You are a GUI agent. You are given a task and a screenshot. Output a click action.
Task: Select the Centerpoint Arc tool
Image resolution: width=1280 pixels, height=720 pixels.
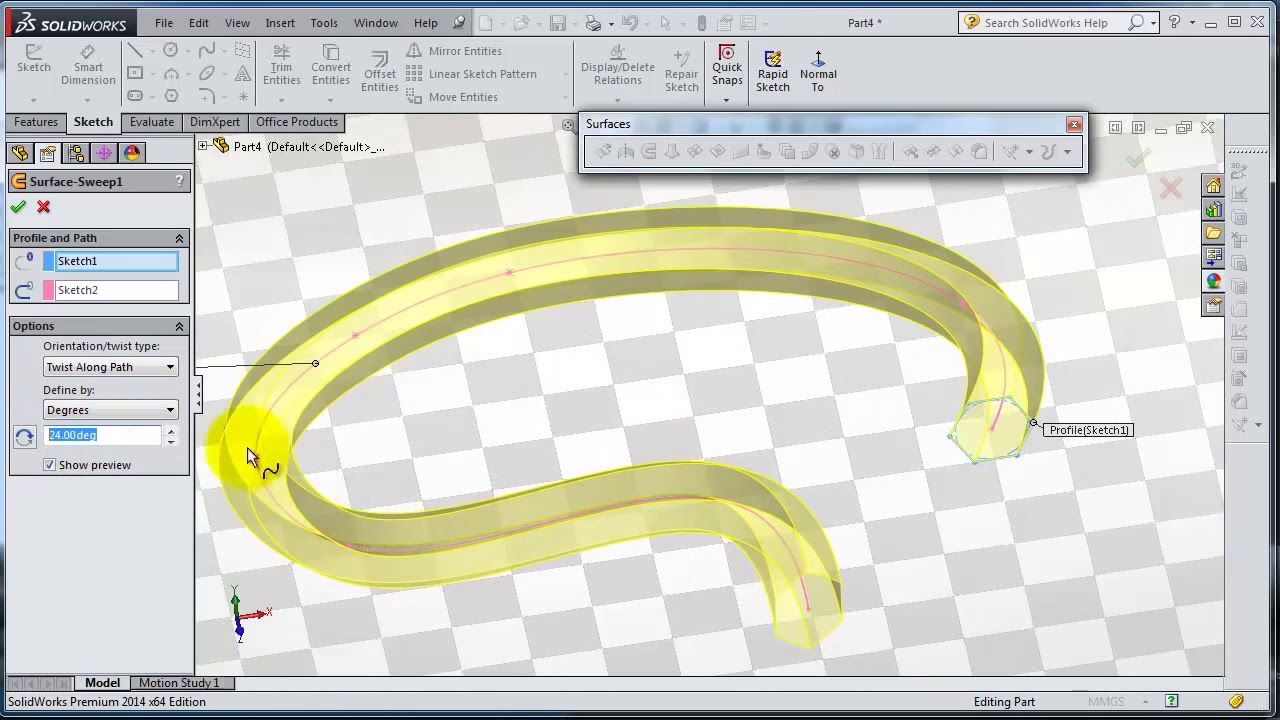[x=171, y=74]
